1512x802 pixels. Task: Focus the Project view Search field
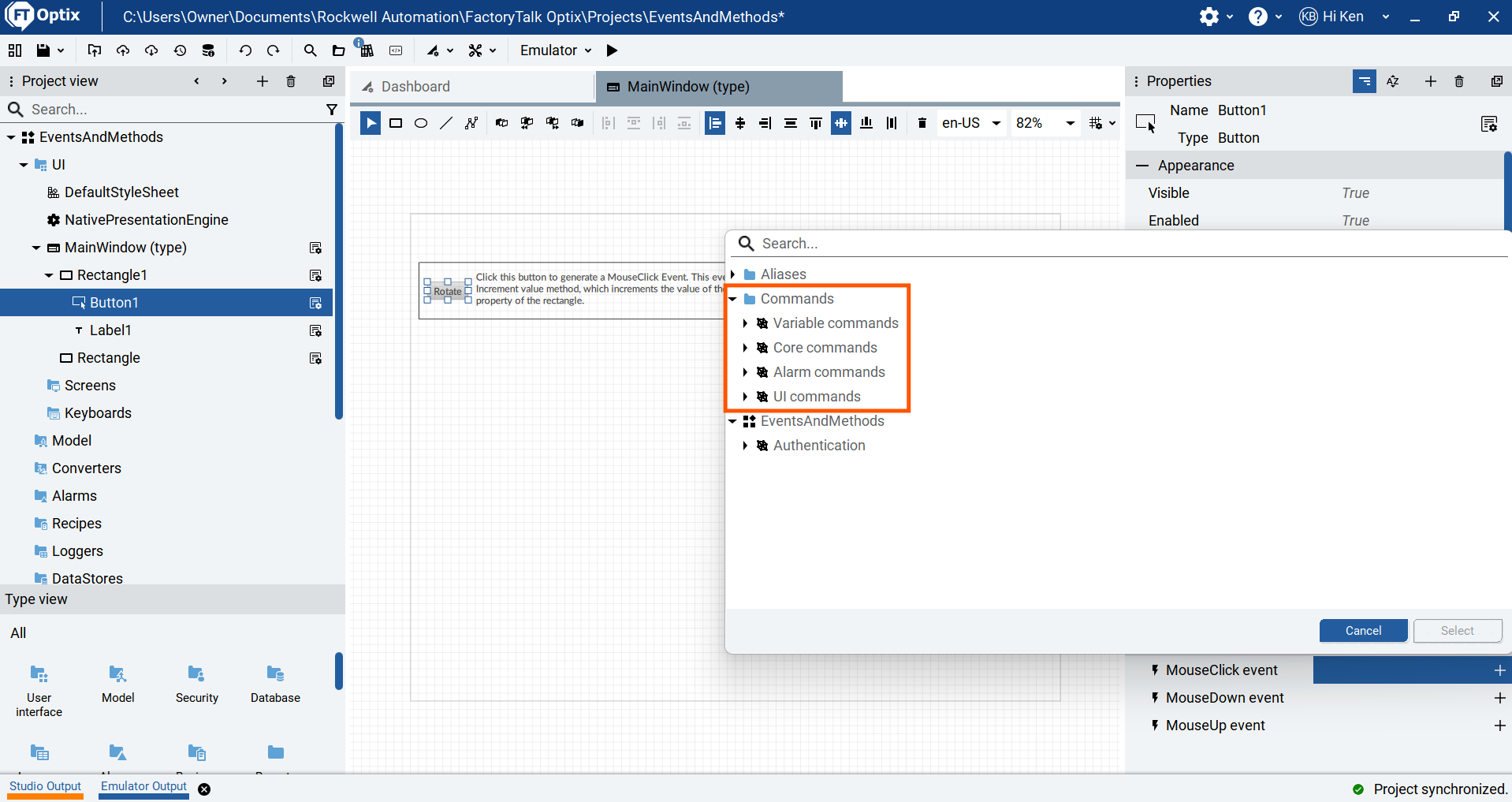point(162,110)
